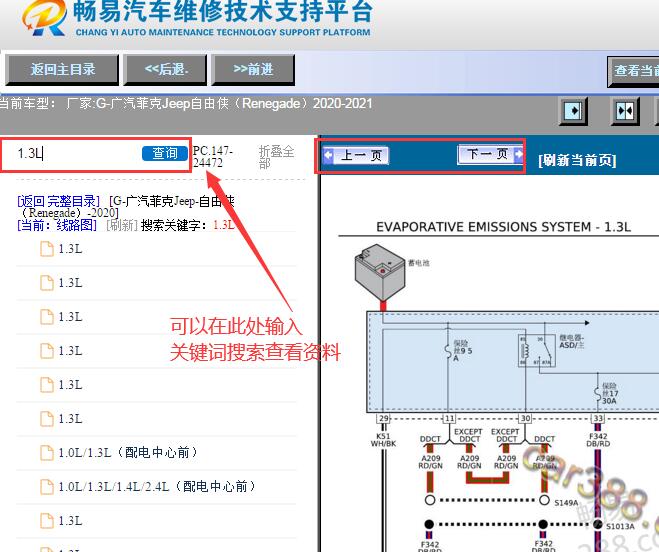Click the 9.5A fuse symbol in the diagram
Image resolution: width=659 pixels, height=552 pixels.
(448, 351)
